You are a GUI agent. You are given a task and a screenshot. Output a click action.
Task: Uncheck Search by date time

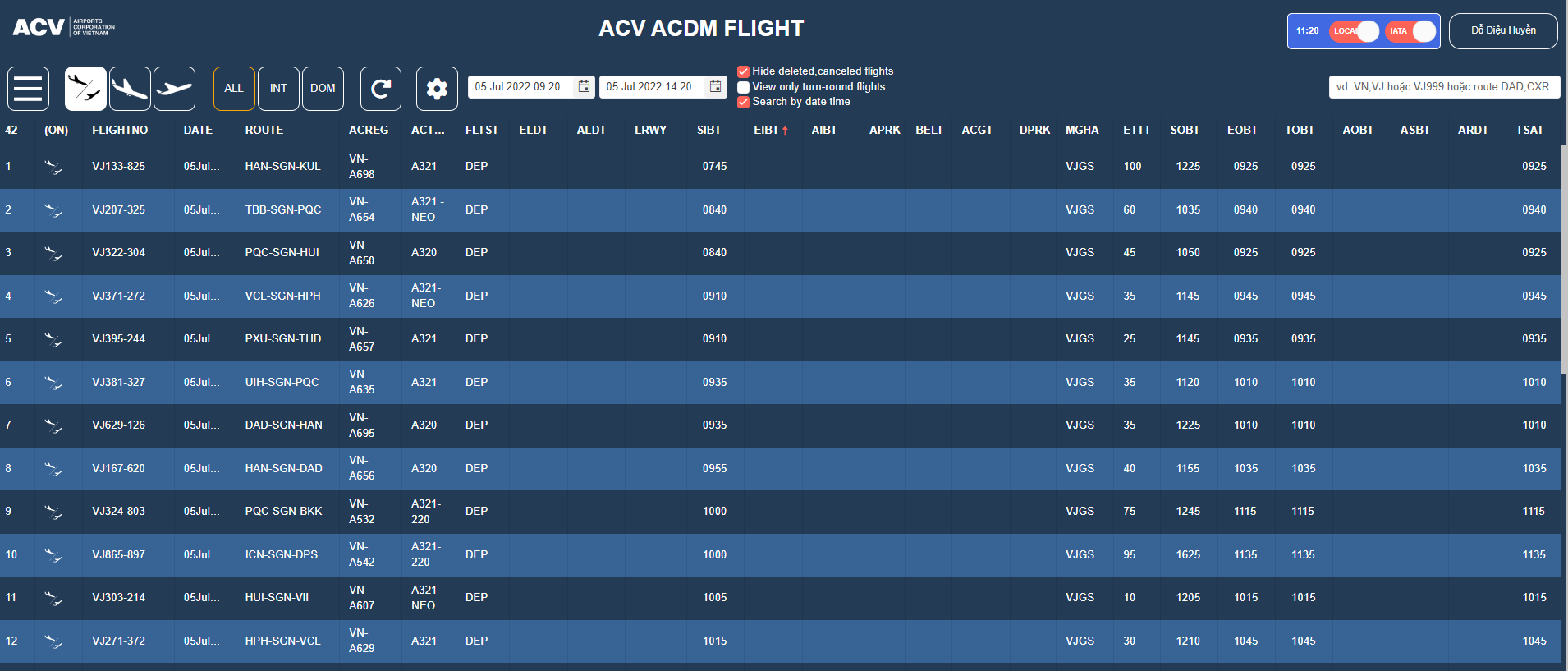(x=743, y=102)
